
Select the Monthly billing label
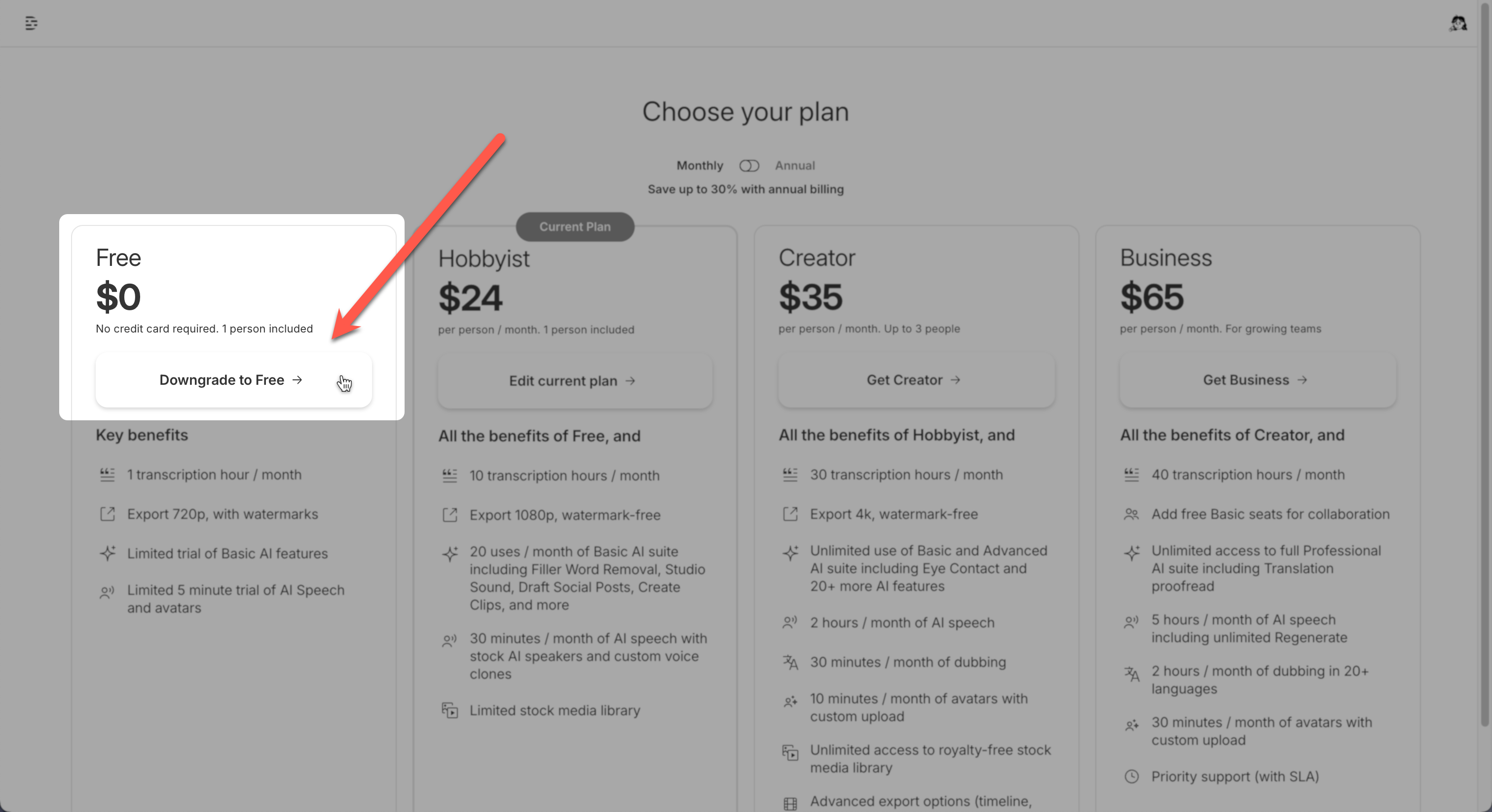(700, 166)
